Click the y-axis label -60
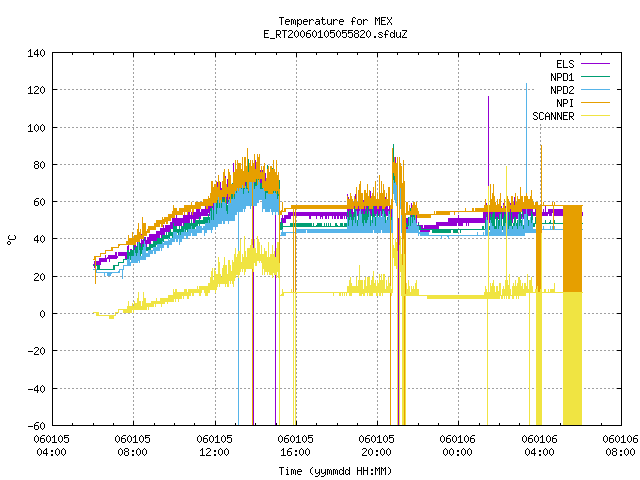Image resolution: width=640 pixels, height=480 pixels. point(36,426)
